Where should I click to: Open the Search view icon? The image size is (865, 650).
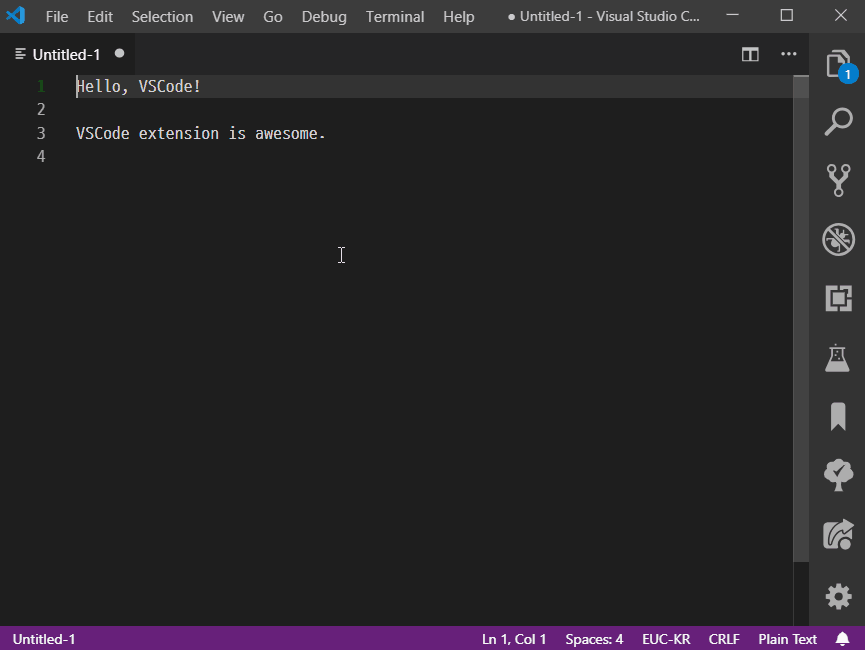tap(838, 121)
